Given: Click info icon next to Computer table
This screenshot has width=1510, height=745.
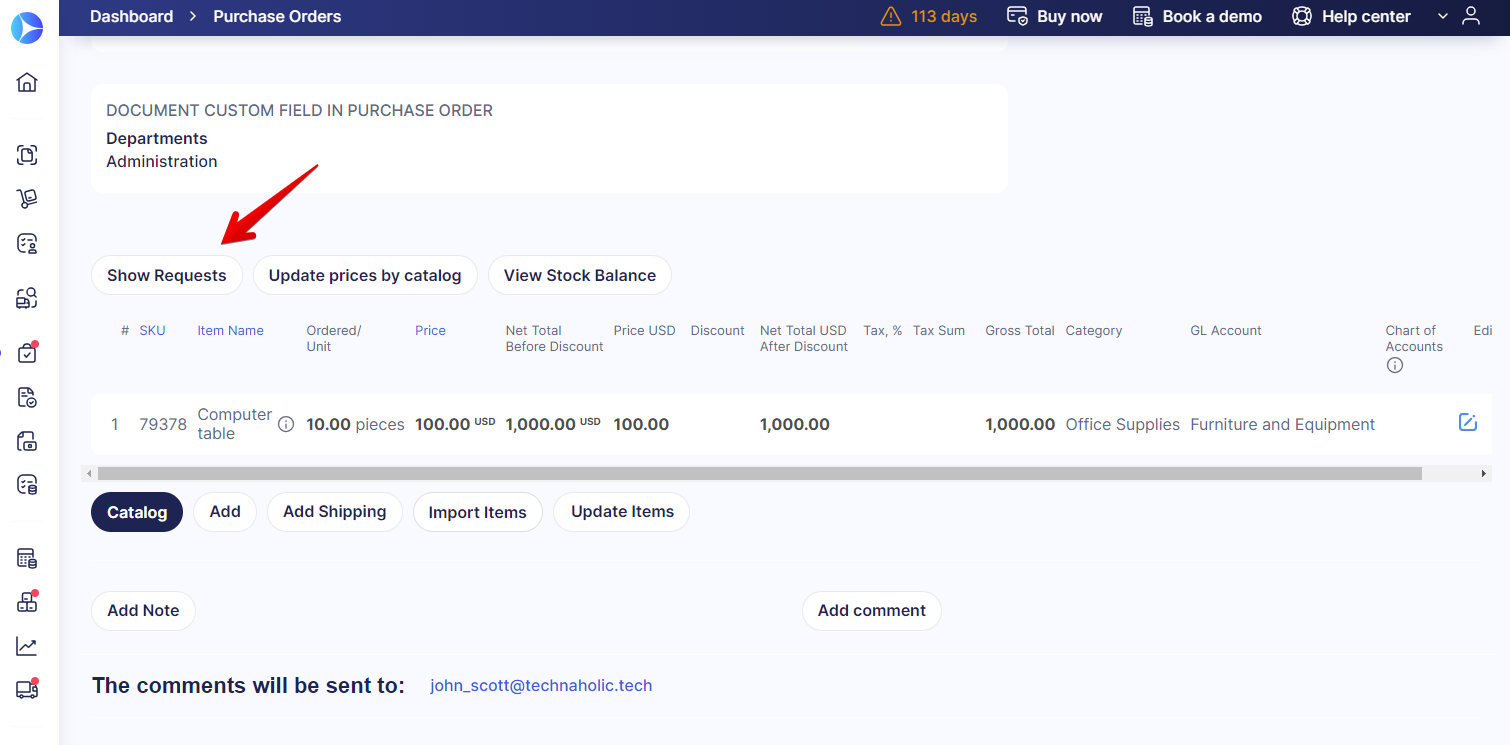Looking at the screenshot, I should (x=286, y=424).
